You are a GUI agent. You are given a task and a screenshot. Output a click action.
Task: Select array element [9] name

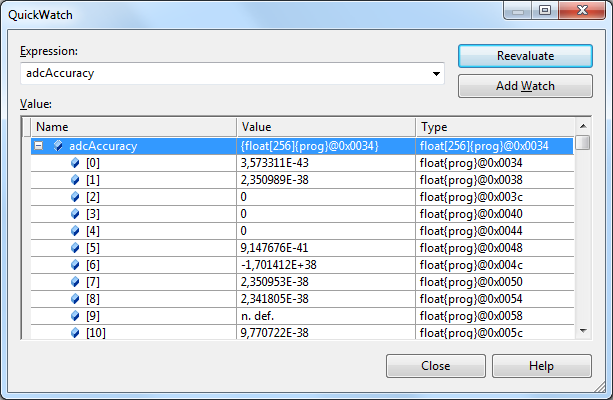click(93, 316)
